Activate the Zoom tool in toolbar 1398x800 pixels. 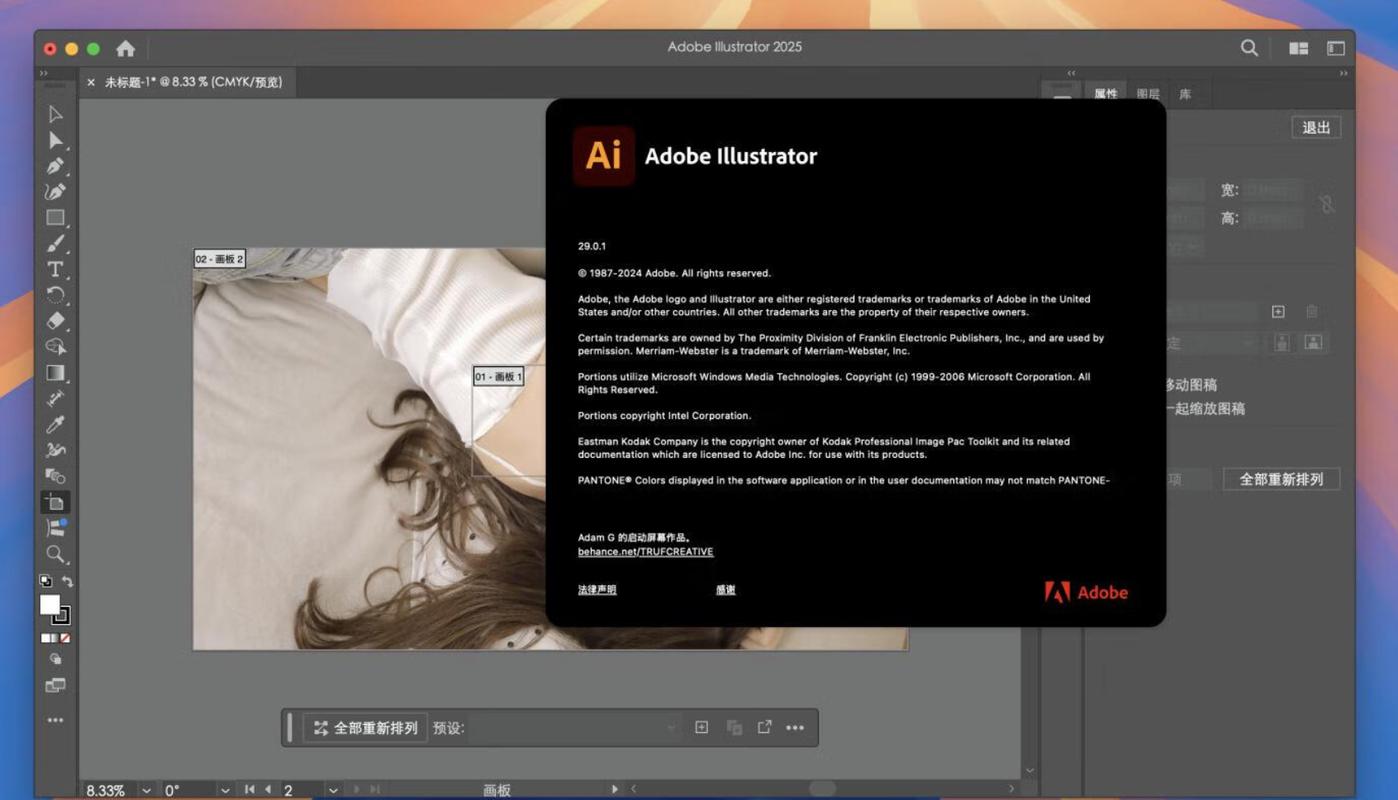click(55, 554)
